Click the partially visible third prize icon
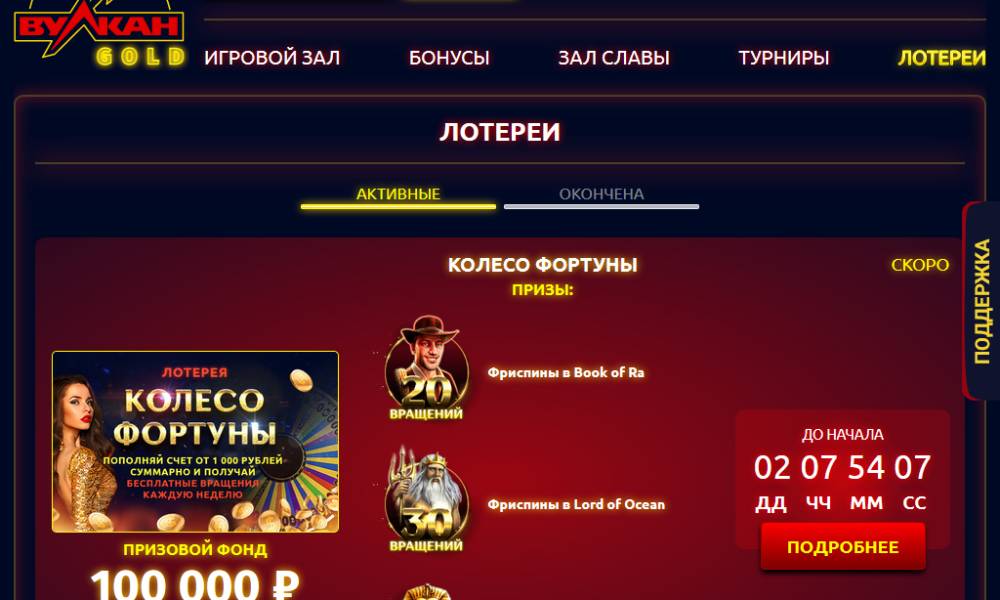Image resolution: width=1000 pixels, height=600 pixels. 427,591
